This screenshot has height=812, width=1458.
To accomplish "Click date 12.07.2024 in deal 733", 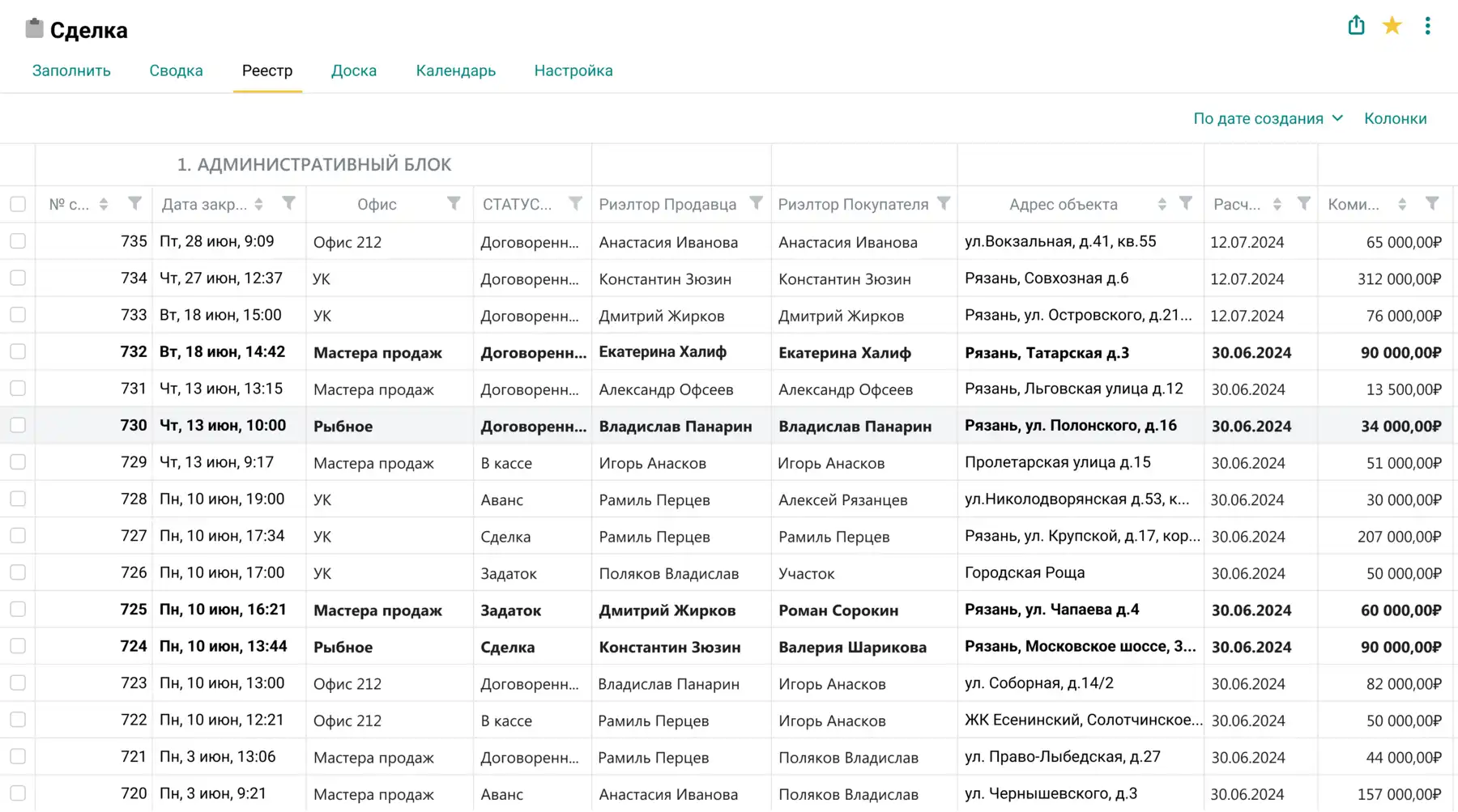I will (1247, 316).
